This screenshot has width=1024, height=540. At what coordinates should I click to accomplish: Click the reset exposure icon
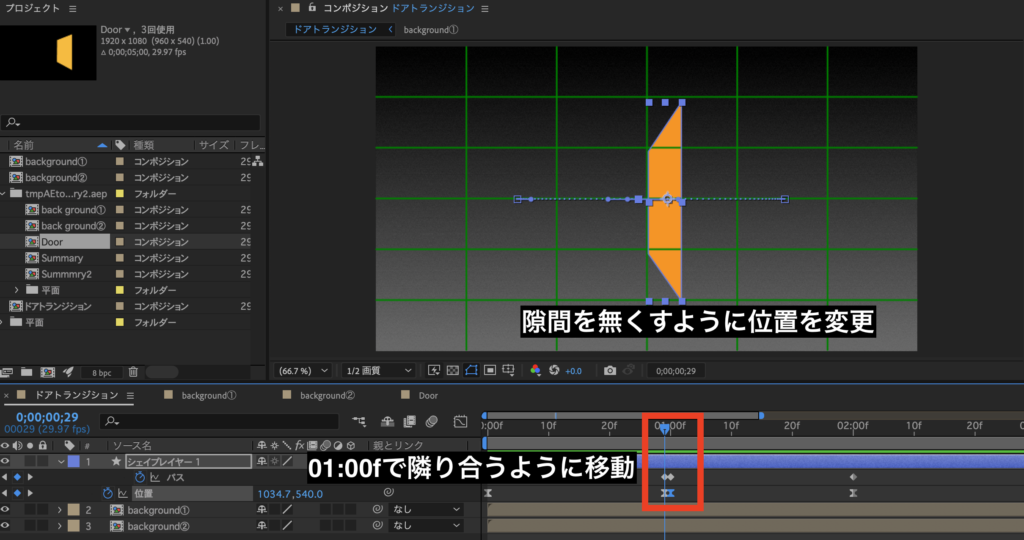(x=553, y=370)
